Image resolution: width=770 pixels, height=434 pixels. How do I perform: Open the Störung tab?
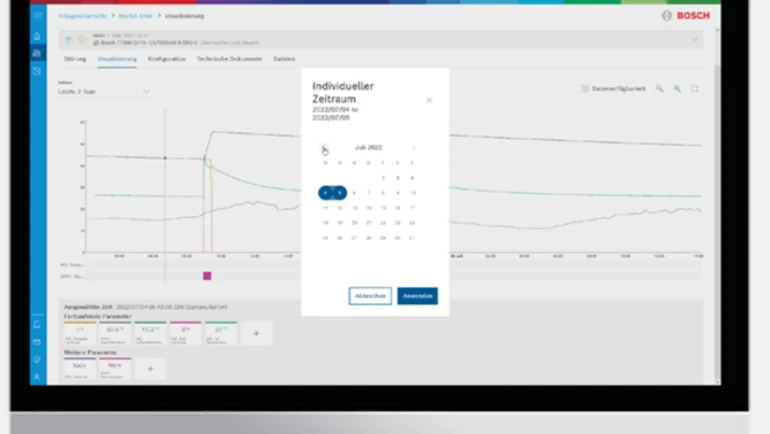click(75, 59)
